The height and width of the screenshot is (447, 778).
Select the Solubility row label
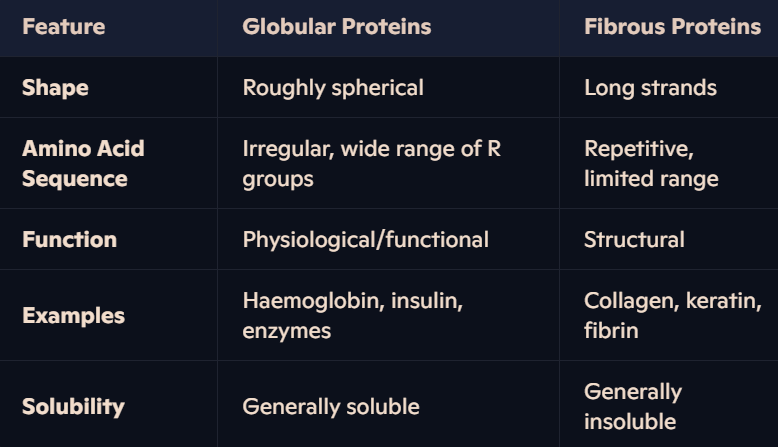coord(73,407)
